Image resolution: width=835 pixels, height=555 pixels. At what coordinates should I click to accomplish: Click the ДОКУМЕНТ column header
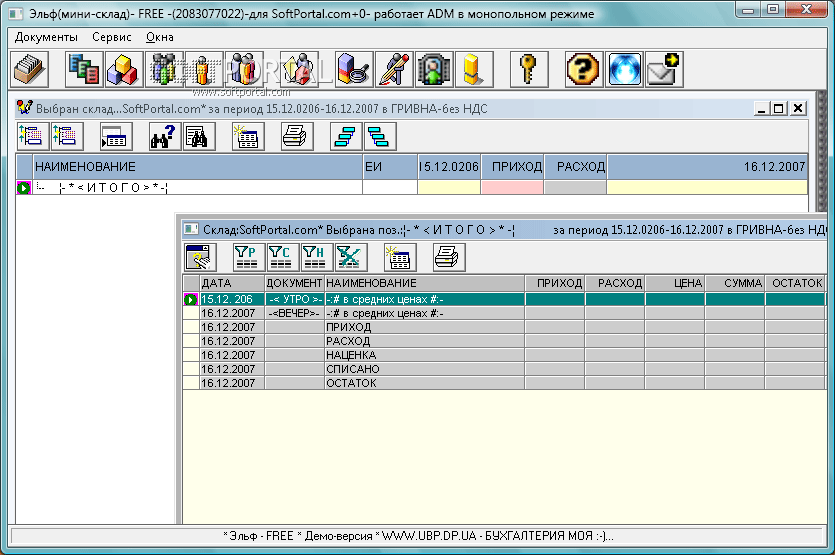[294, 283]
